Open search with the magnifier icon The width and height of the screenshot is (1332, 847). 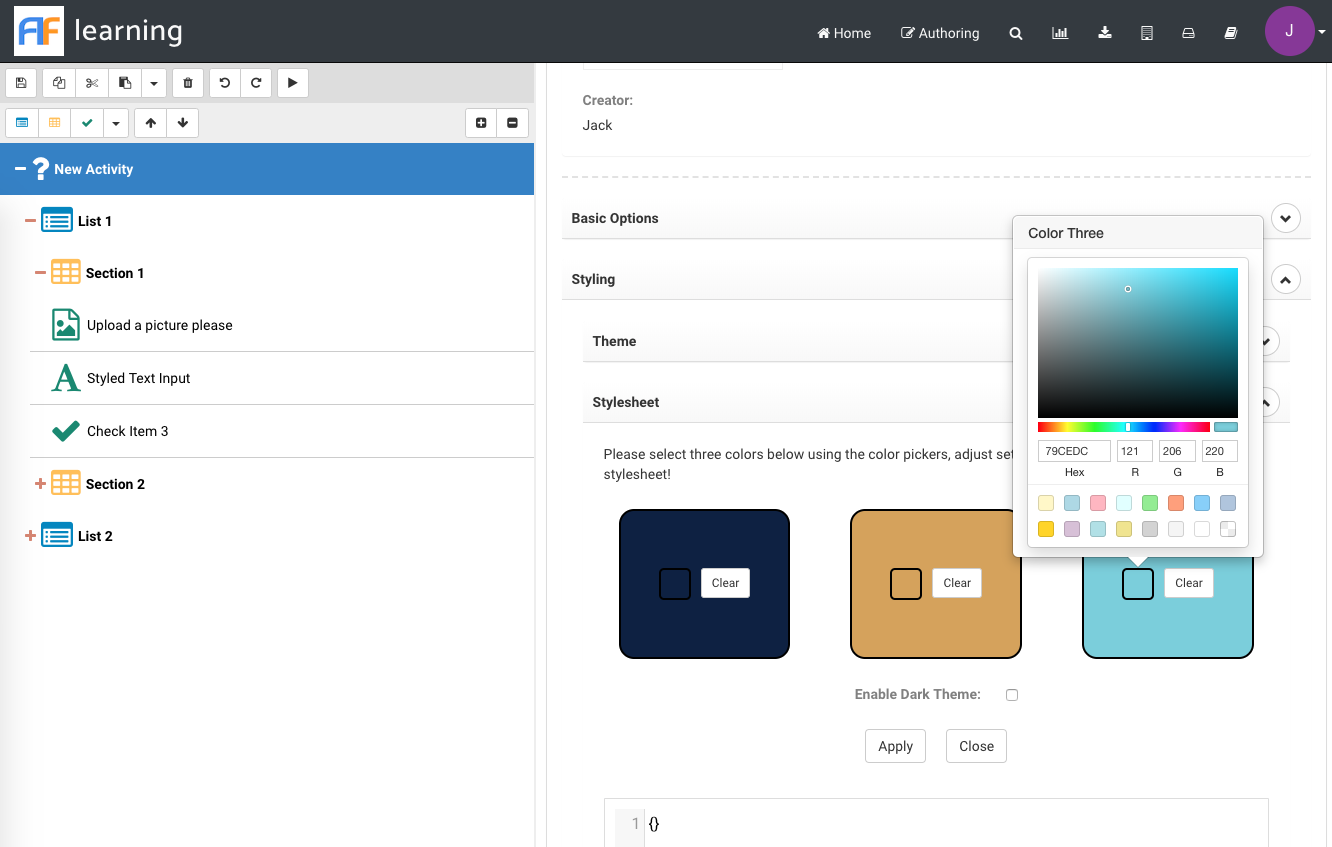pos(1016,32)
